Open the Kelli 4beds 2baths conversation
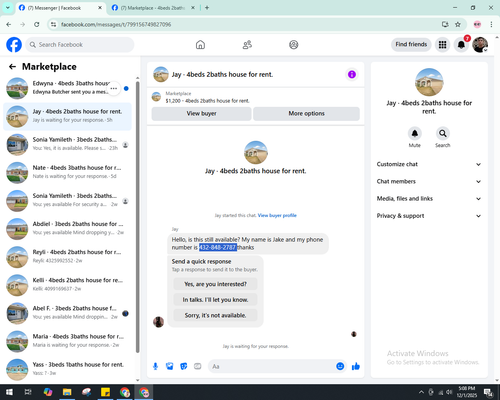Image resolution: width=500 pixels, height=400 pixels. pyautogui.click(x=68, y=285)
